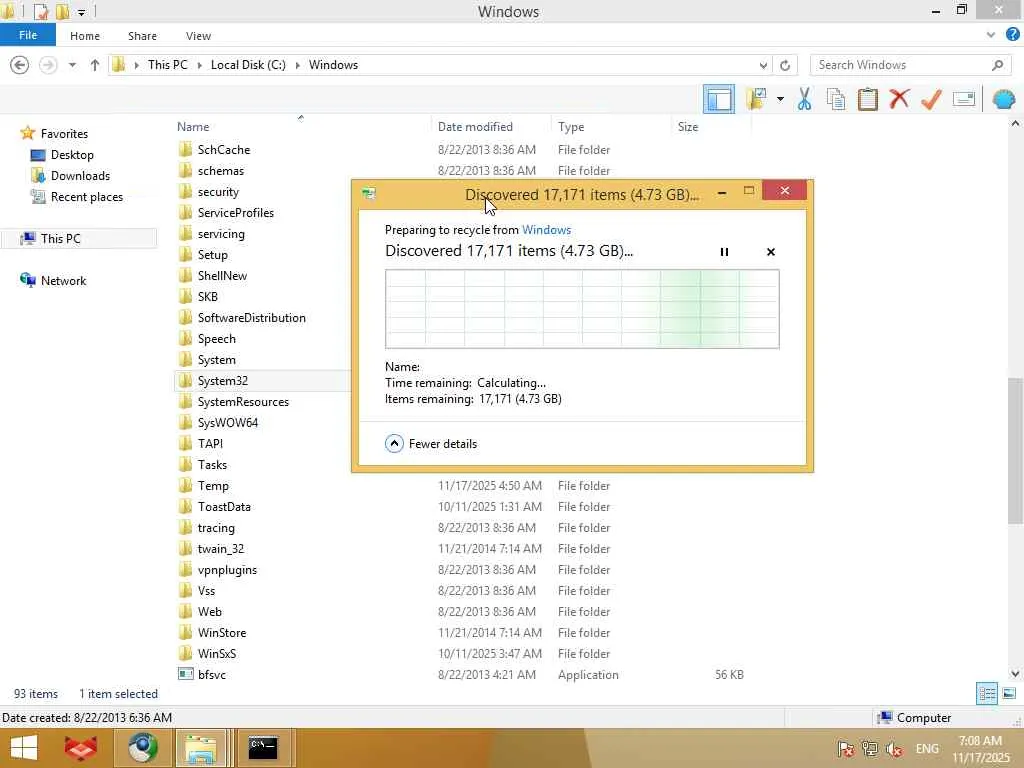This screenshot has width=1024, height=768.
Task: Select the Temp folder
Action: coord(213,486)
